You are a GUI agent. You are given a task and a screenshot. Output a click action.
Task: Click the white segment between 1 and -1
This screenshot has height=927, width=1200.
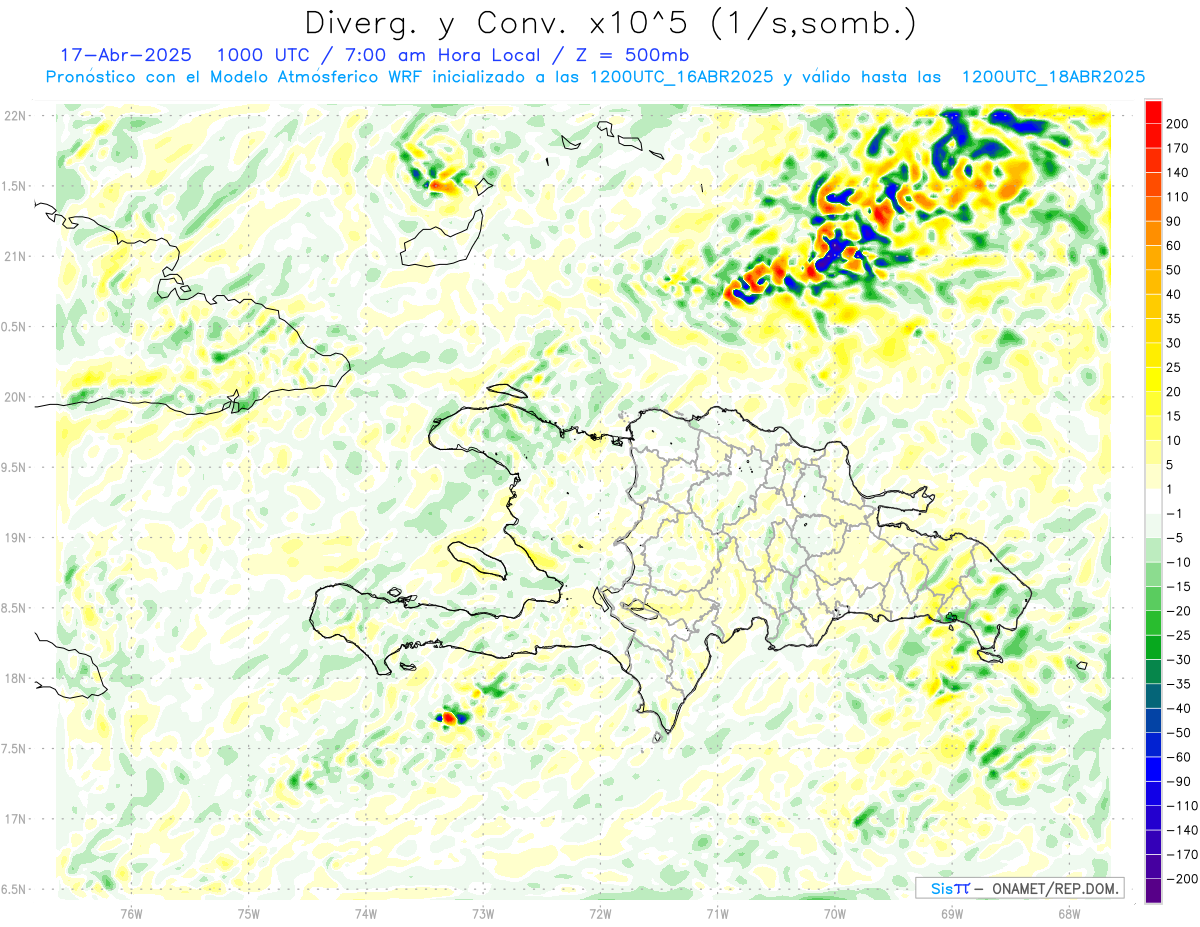tap(1153, 502)
